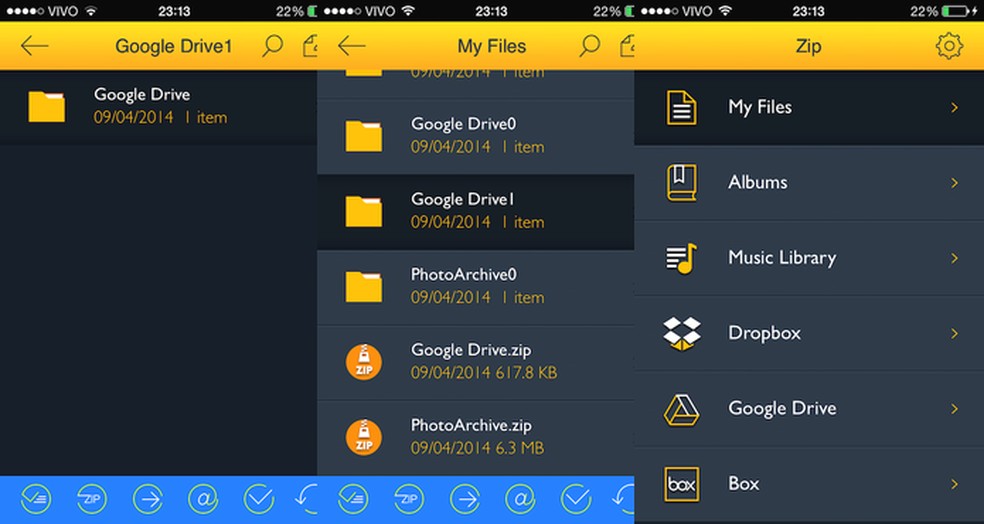
Task: Tap the email @ icon under Google Drive1
Action: [x=203, y=500]
